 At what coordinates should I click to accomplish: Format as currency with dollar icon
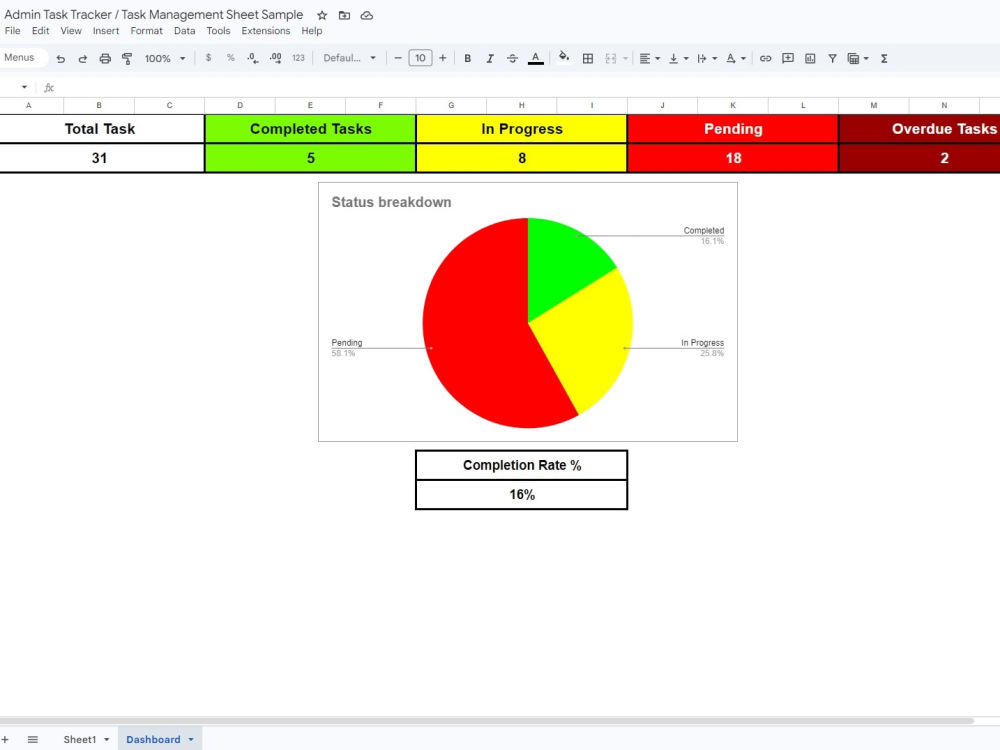click(209, 58)
